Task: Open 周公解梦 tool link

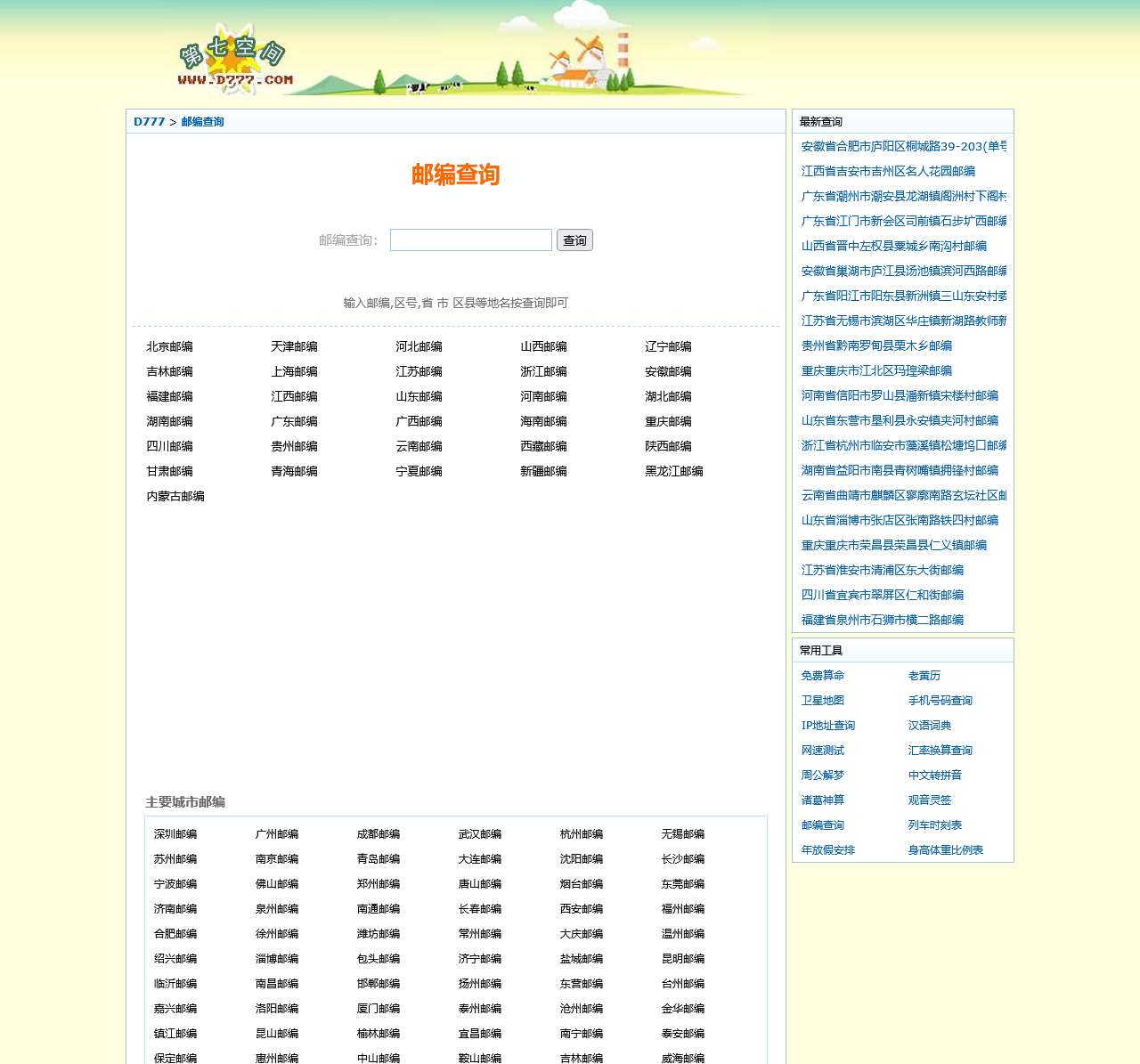Action: click(x=822, y=775)
